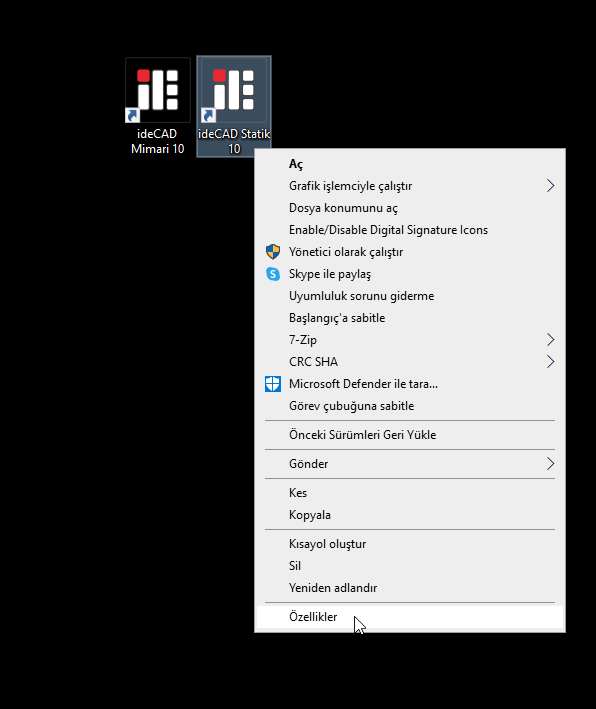
Task: Open Özellikler at the menu bottom
Action: click(x=410, y=617)
